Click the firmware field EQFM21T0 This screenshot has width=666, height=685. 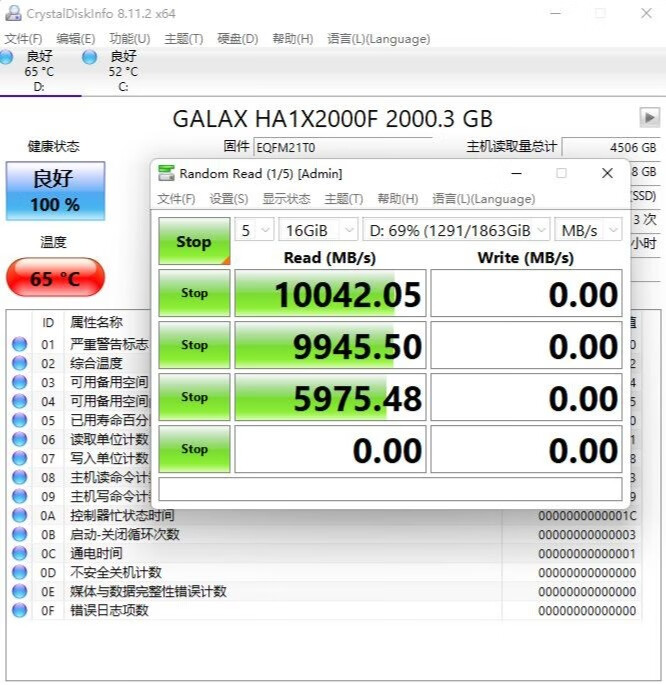point(343,147)
